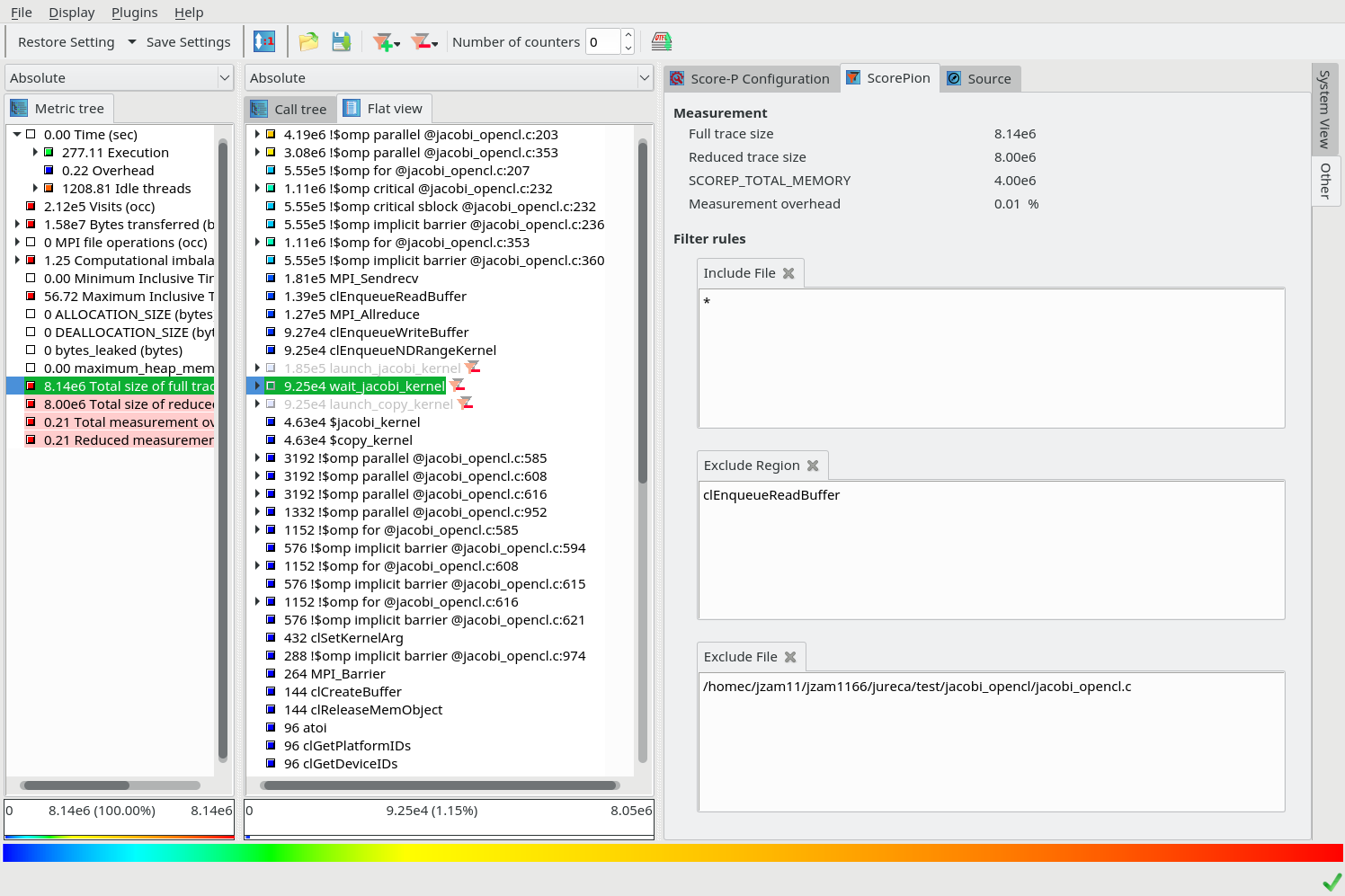Switch to the Call tree tab
The image size is (1345, 896).
[x=291, y=109]
